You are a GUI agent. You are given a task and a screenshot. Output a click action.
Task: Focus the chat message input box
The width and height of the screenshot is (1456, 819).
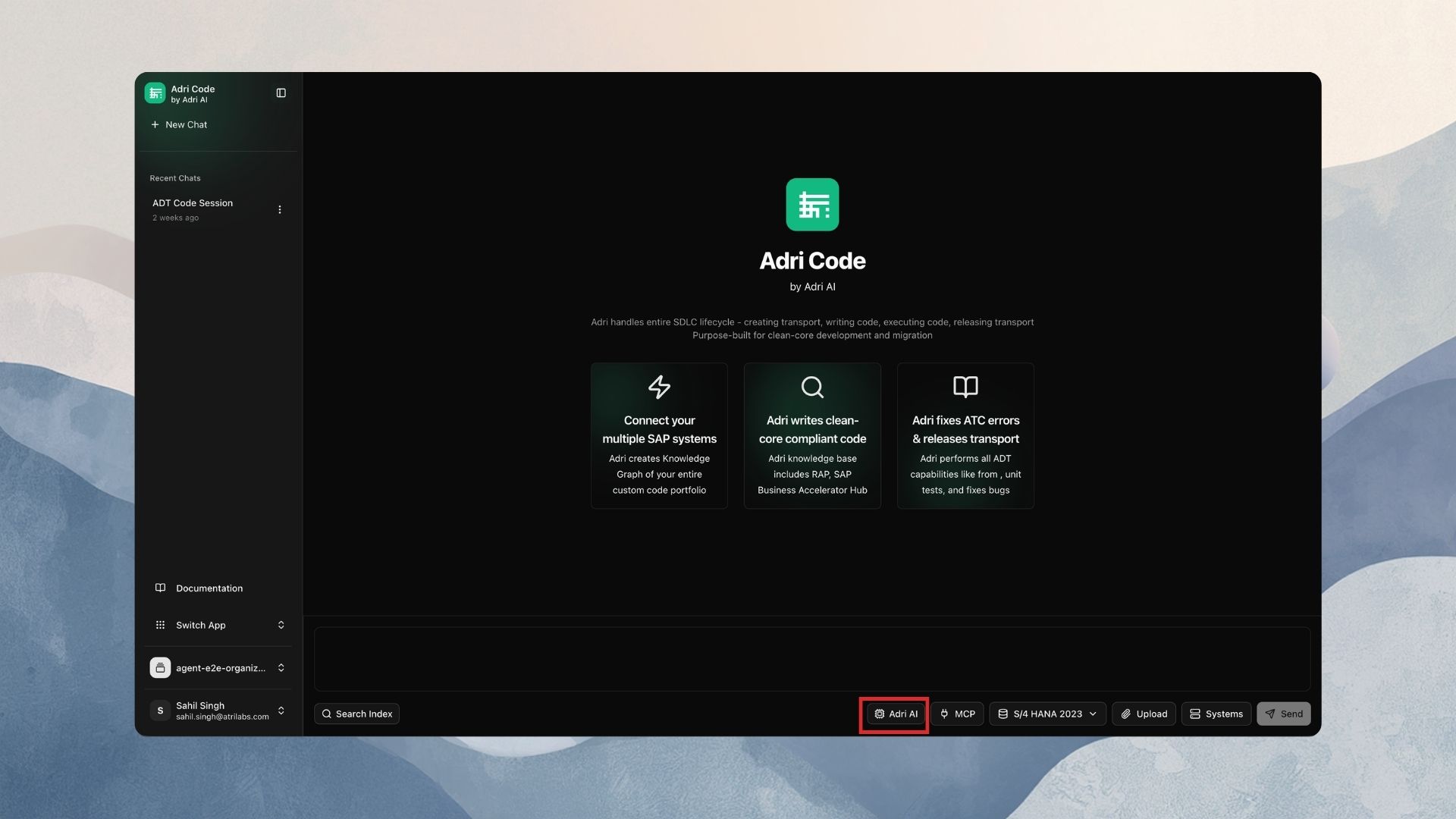pos(812,658)
